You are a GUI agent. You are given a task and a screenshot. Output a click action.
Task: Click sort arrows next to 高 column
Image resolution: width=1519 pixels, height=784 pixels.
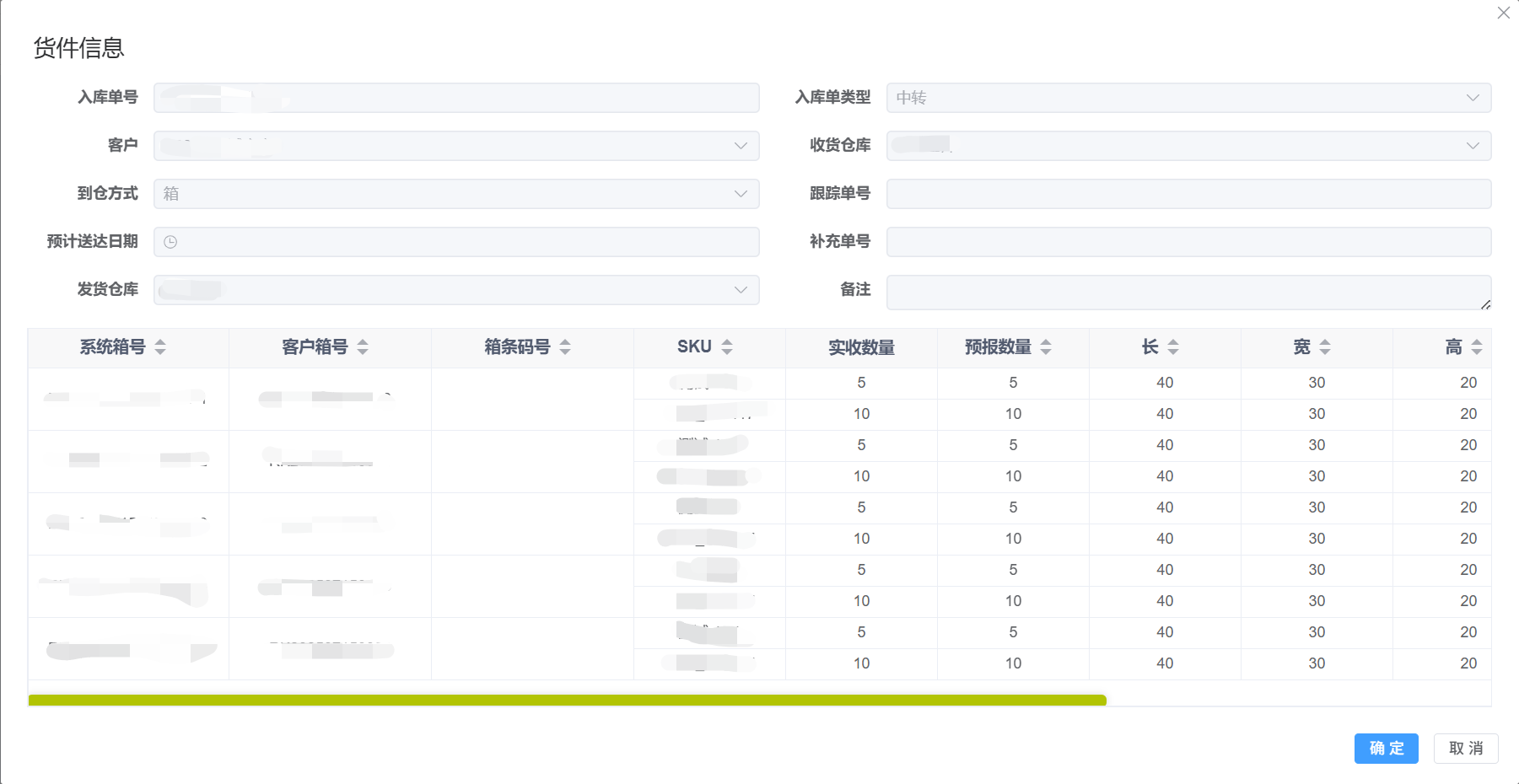coord(1476,346)
